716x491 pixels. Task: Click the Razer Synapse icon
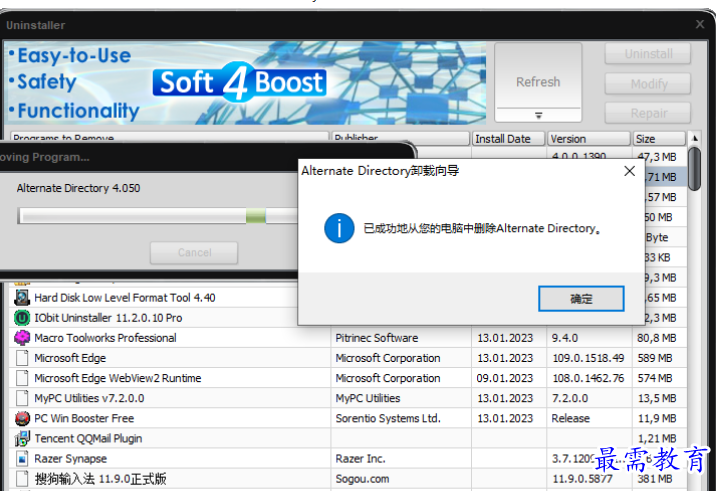coord(22,458)
